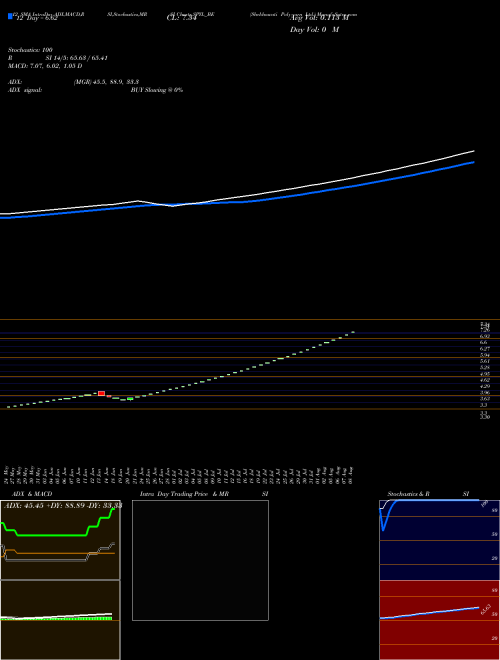Click the green +DY line in ADX panel

coord(51,535)
